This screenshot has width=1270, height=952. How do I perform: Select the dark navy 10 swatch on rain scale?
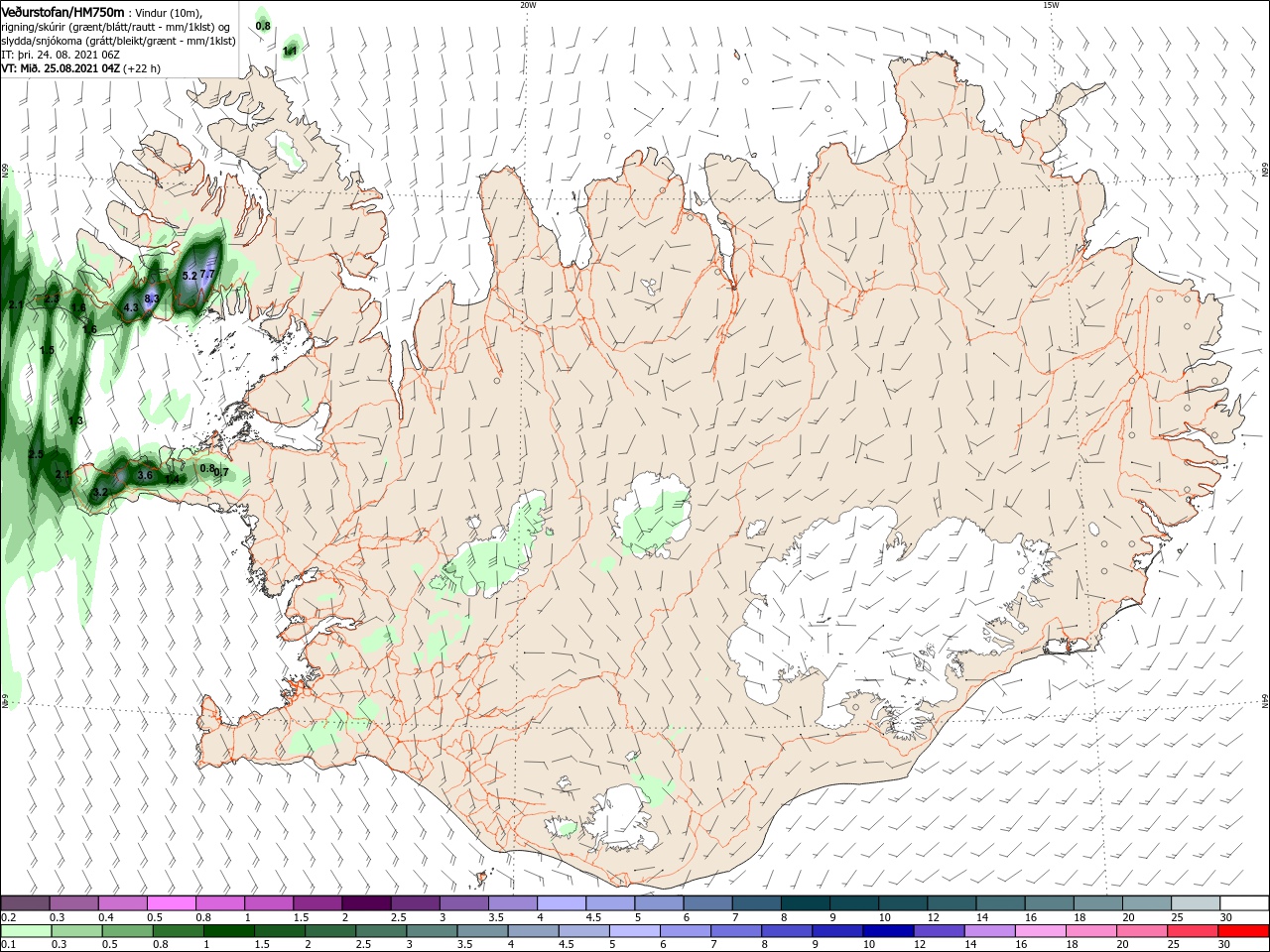pos(886,931)
